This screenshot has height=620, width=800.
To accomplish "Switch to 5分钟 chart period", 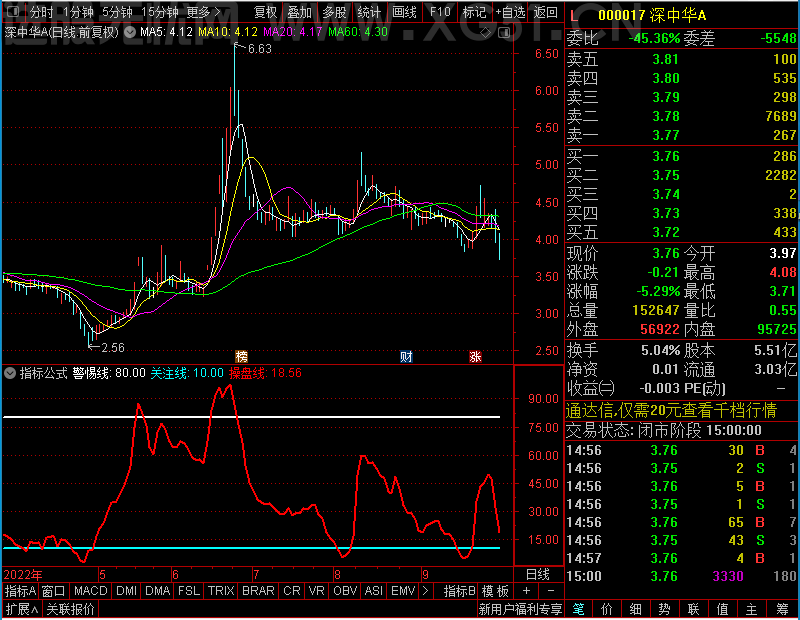I will click(x=117, y=12).
